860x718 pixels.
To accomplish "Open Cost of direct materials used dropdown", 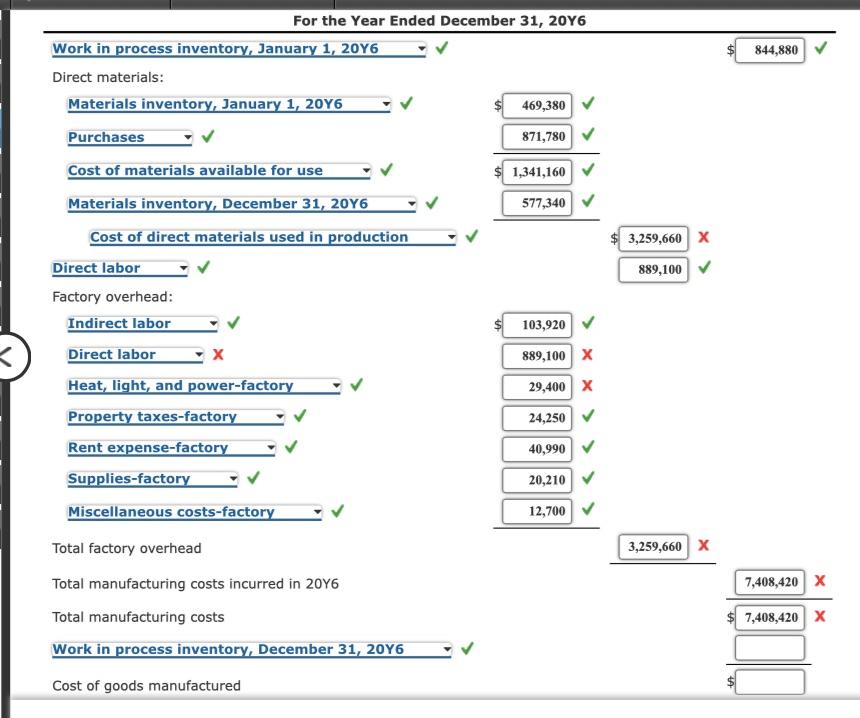I will (x=273, y=237).
